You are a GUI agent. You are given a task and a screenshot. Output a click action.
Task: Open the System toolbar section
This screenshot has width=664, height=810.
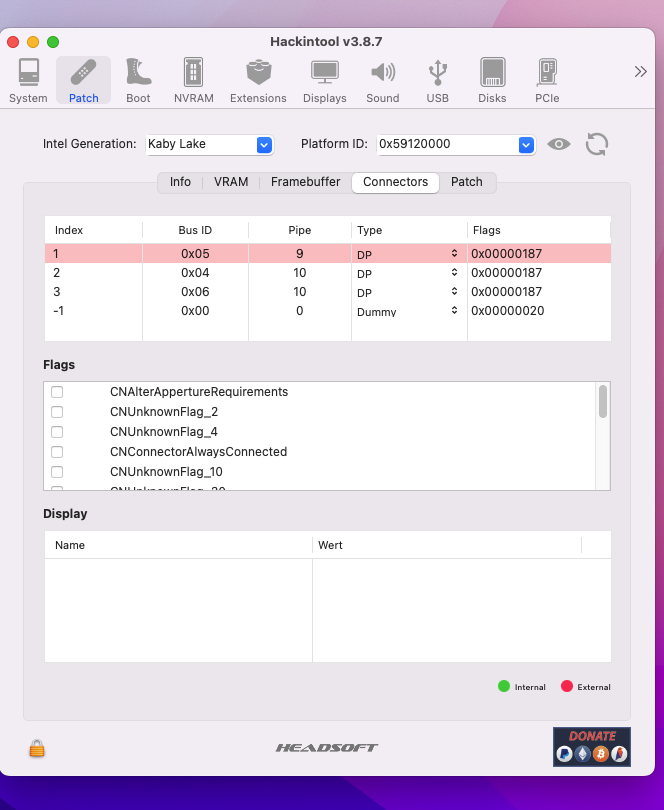[x=28, y=81]
